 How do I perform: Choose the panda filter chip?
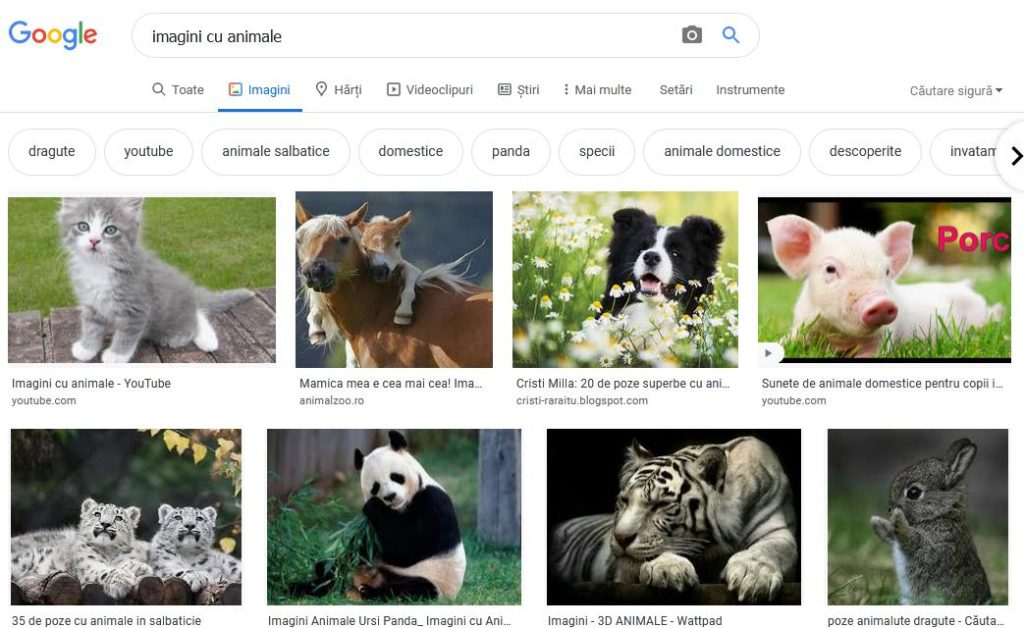click(x=511, y=151)
